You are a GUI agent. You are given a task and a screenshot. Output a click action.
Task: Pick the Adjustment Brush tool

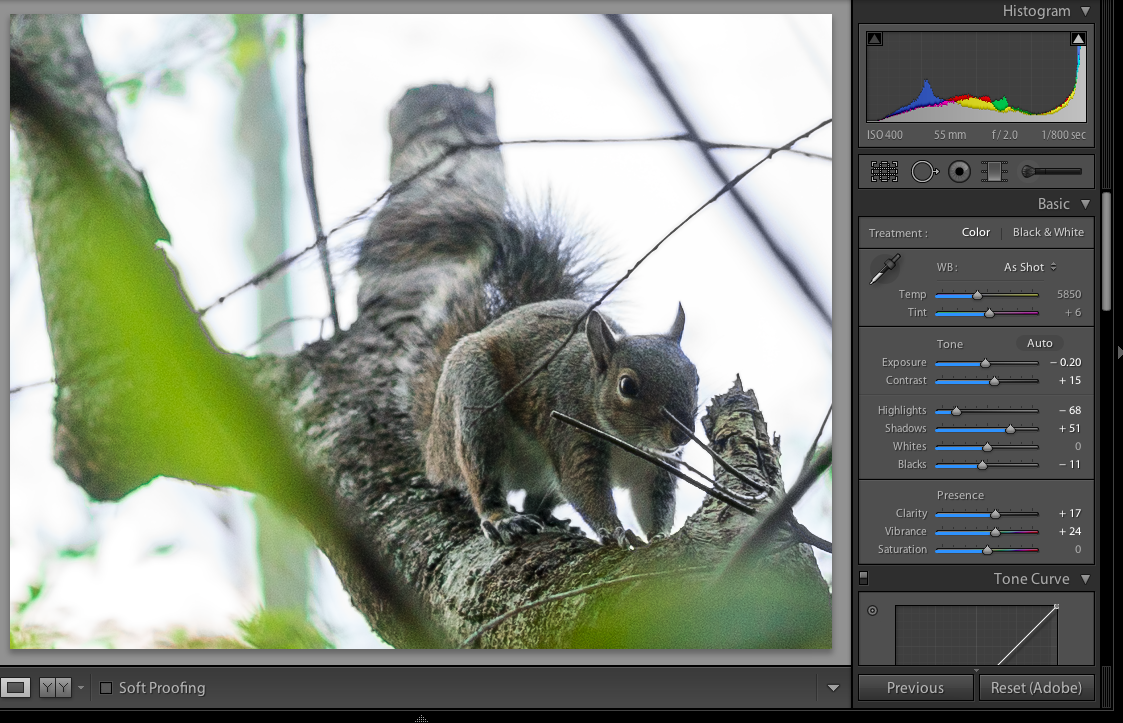click(x=1052, y=172)
